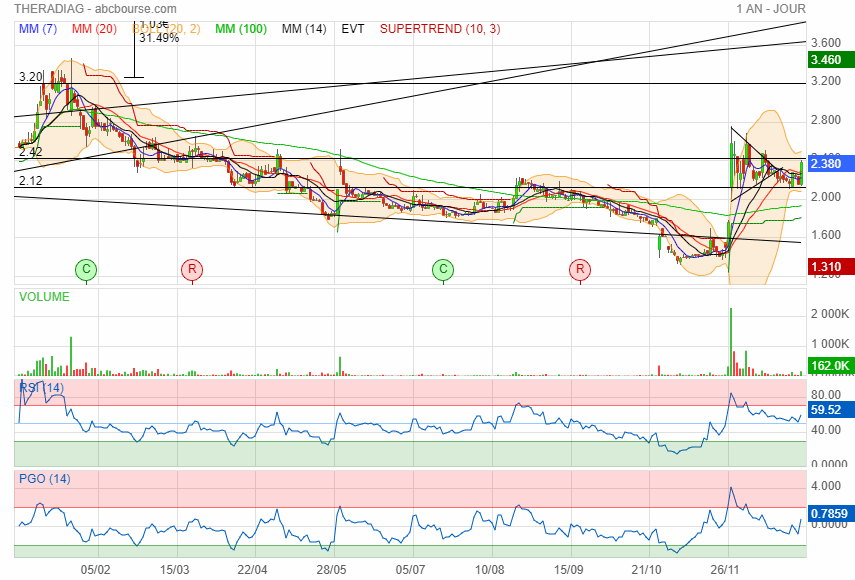Click the blue 2.380 current price tag
The width and height of the screenshot is (855, 580).
click(x=827, y=163)
